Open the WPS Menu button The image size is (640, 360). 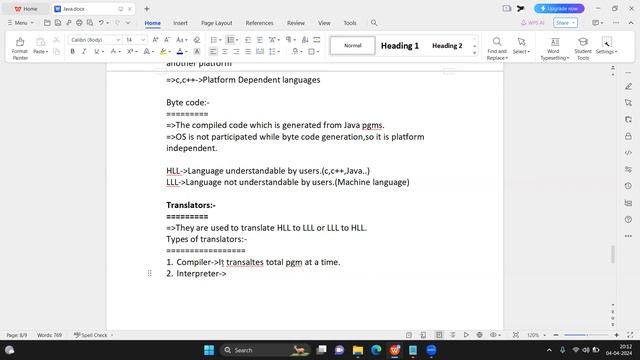pos(21,23)
